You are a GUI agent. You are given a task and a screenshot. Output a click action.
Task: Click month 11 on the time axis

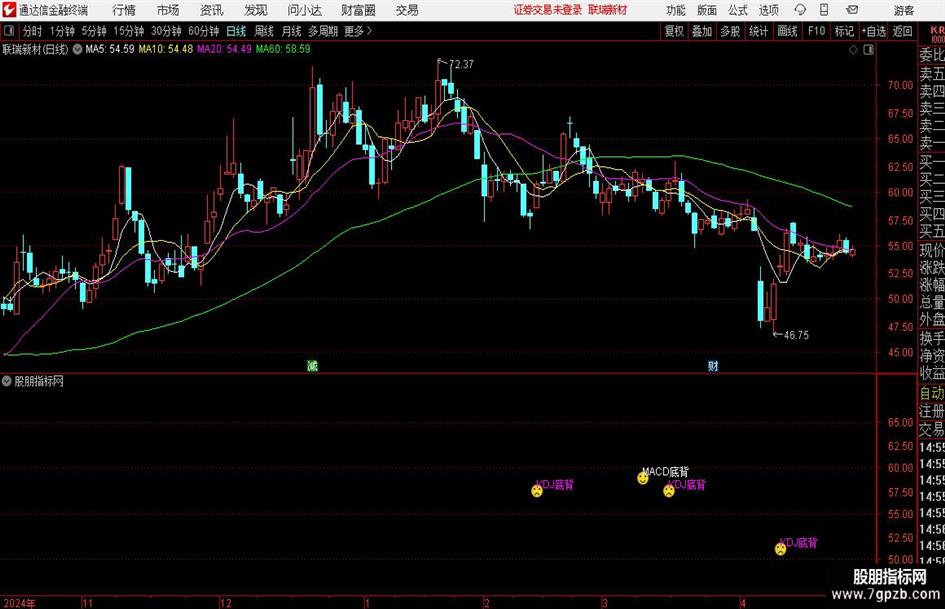87,603
